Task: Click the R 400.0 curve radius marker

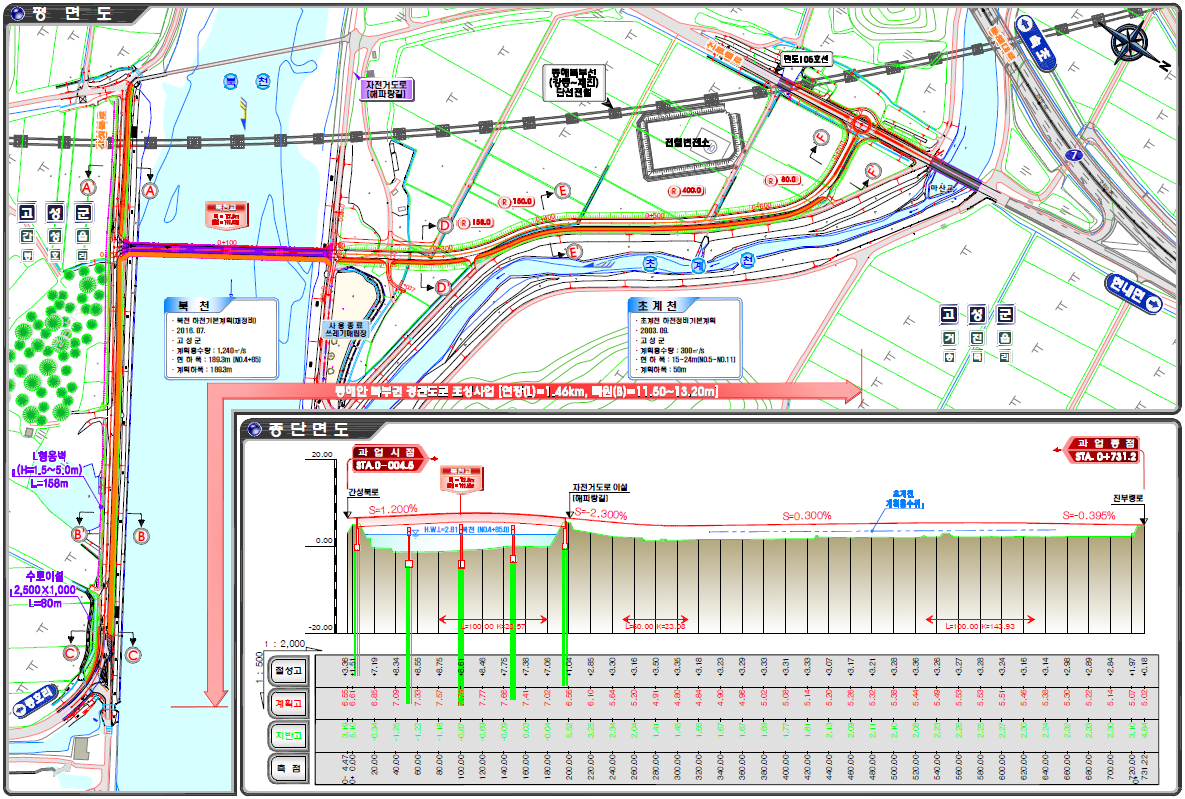Action: [687, 190]
